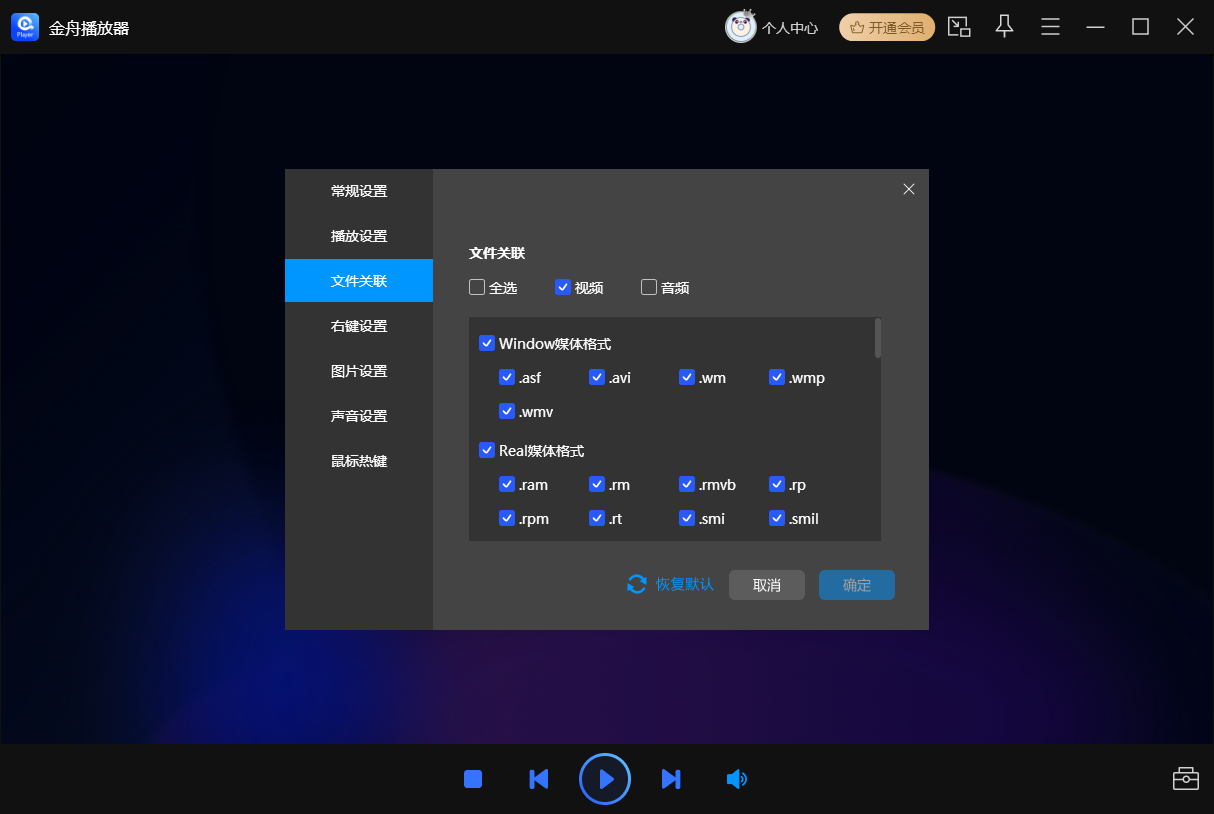
Task: Open 个人中心 user avatar
Action: tap(741, 27)
